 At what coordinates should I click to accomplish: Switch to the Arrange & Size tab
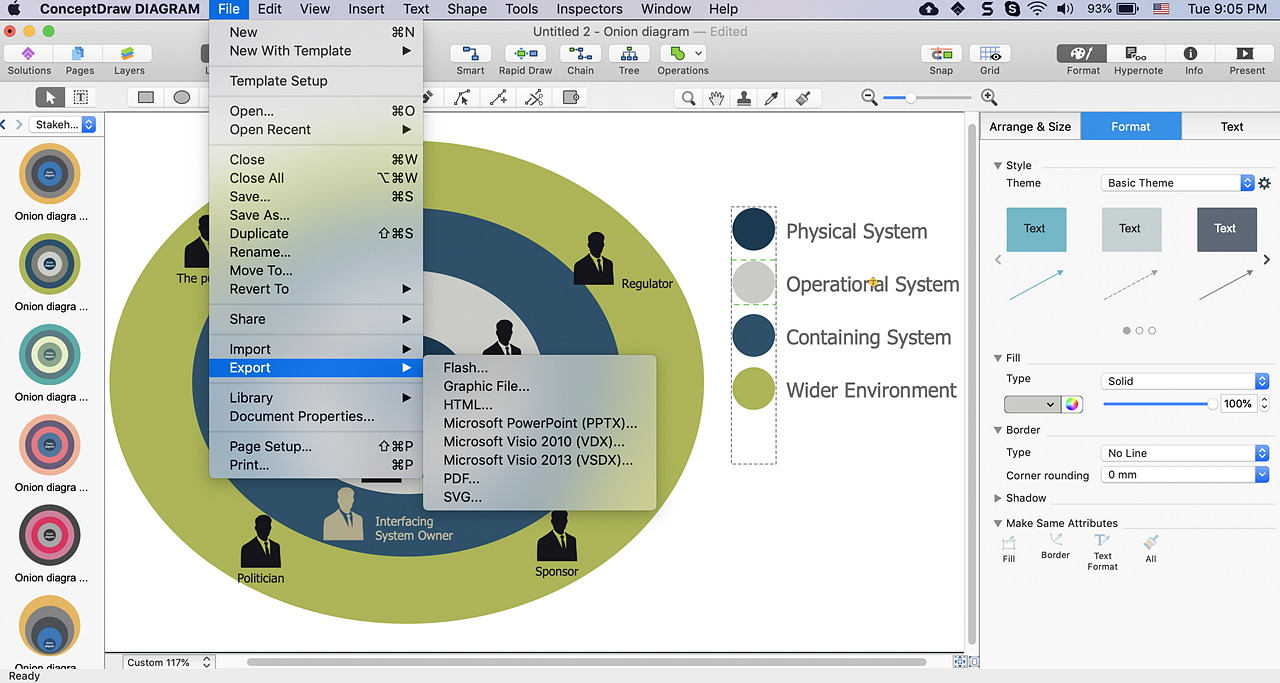(x=1030, y=127)
